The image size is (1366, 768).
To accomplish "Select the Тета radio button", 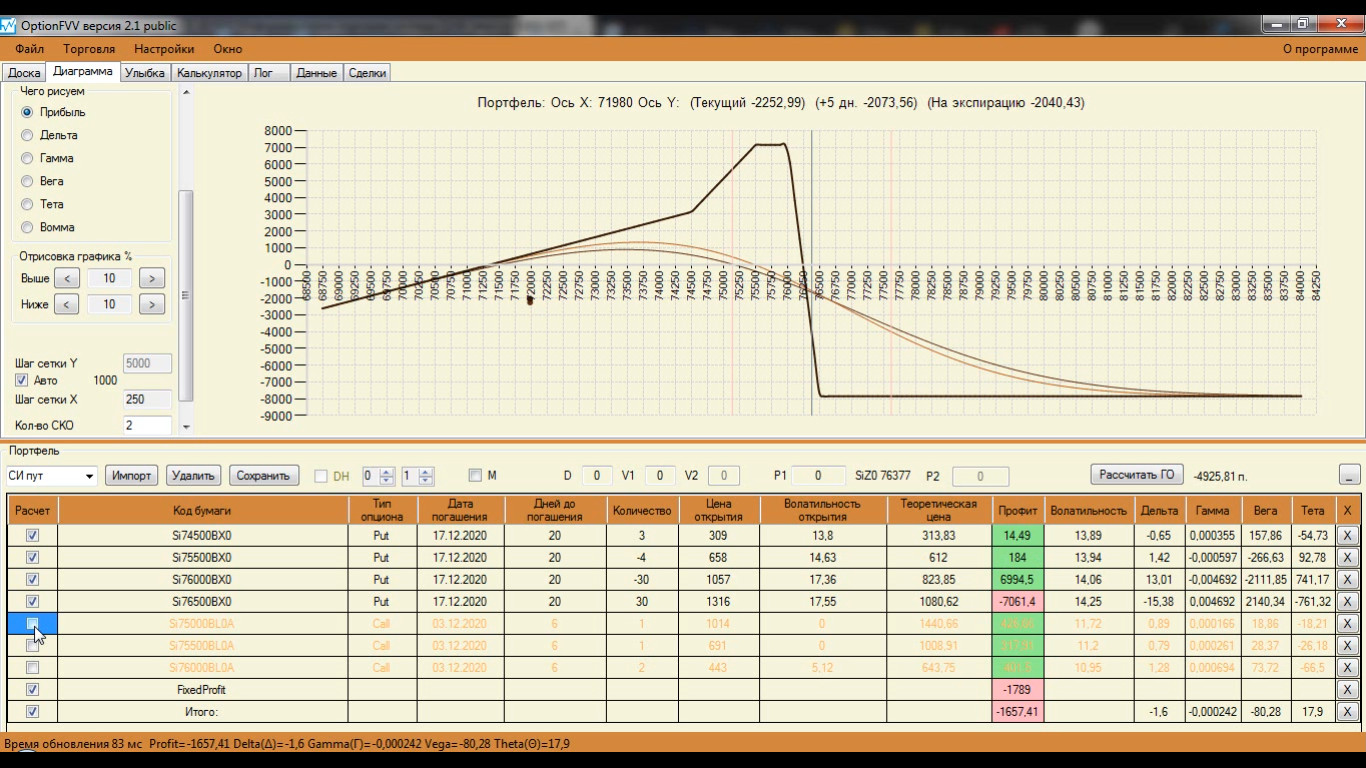I will click(27, 204).
